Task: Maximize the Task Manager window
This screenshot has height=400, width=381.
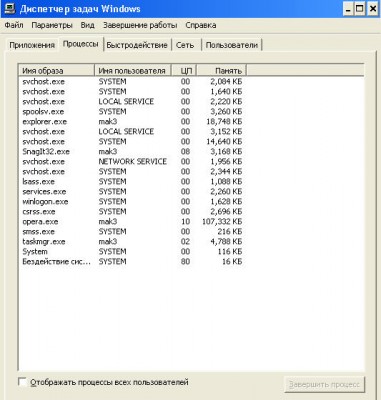Action: [360, 8]
